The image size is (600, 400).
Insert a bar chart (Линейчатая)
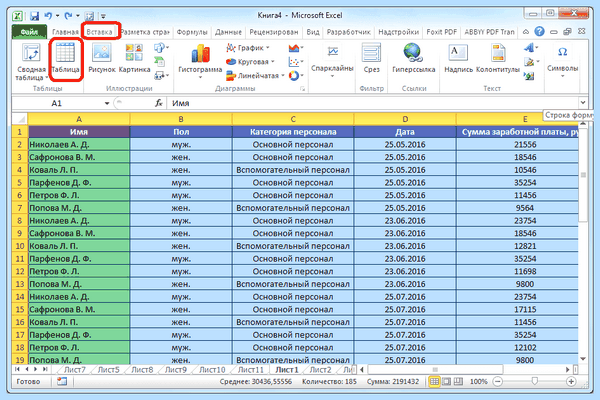(255, 75)
